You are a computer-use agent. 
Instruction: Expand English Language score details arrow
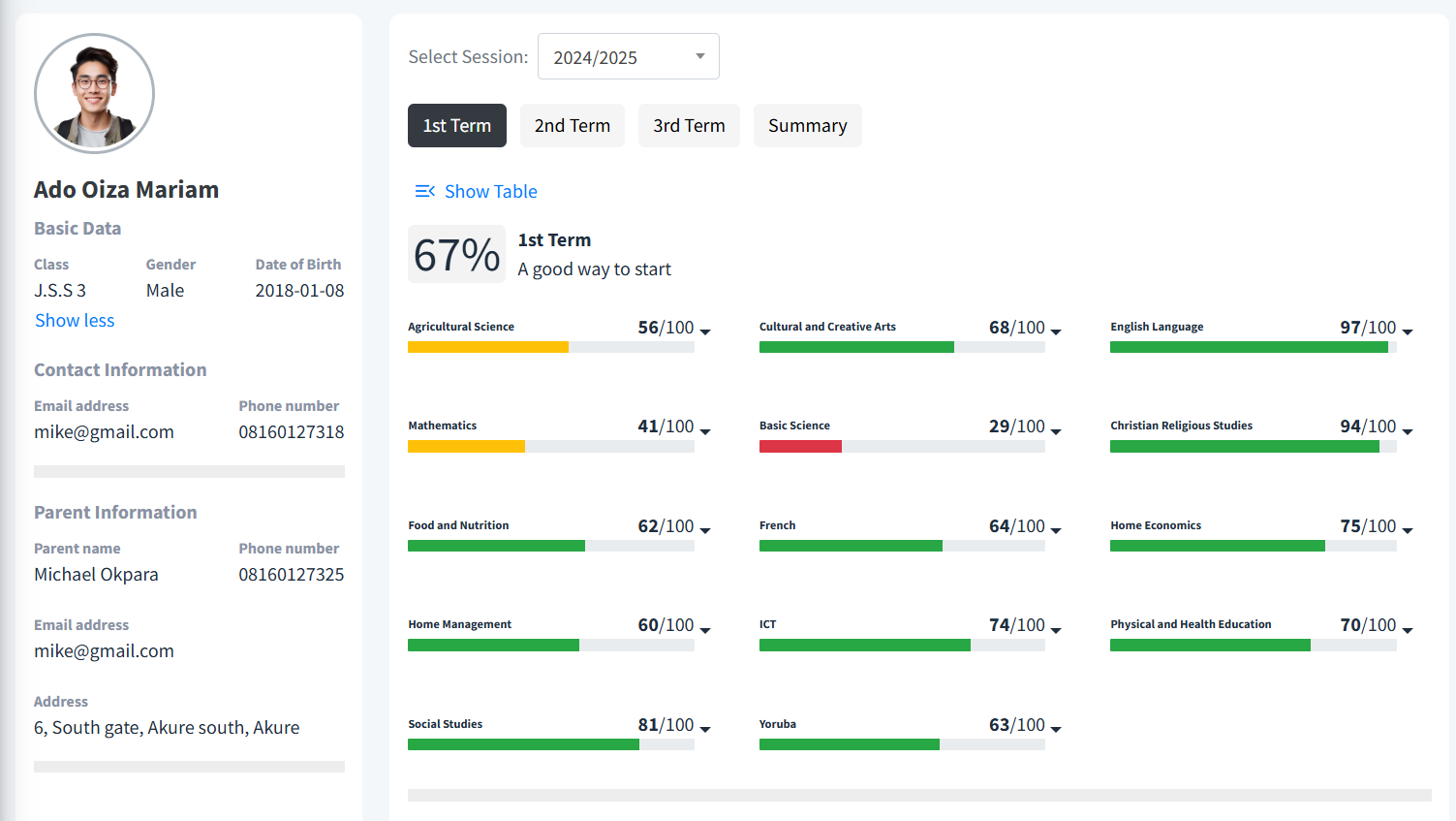(x=1408, y=332)
